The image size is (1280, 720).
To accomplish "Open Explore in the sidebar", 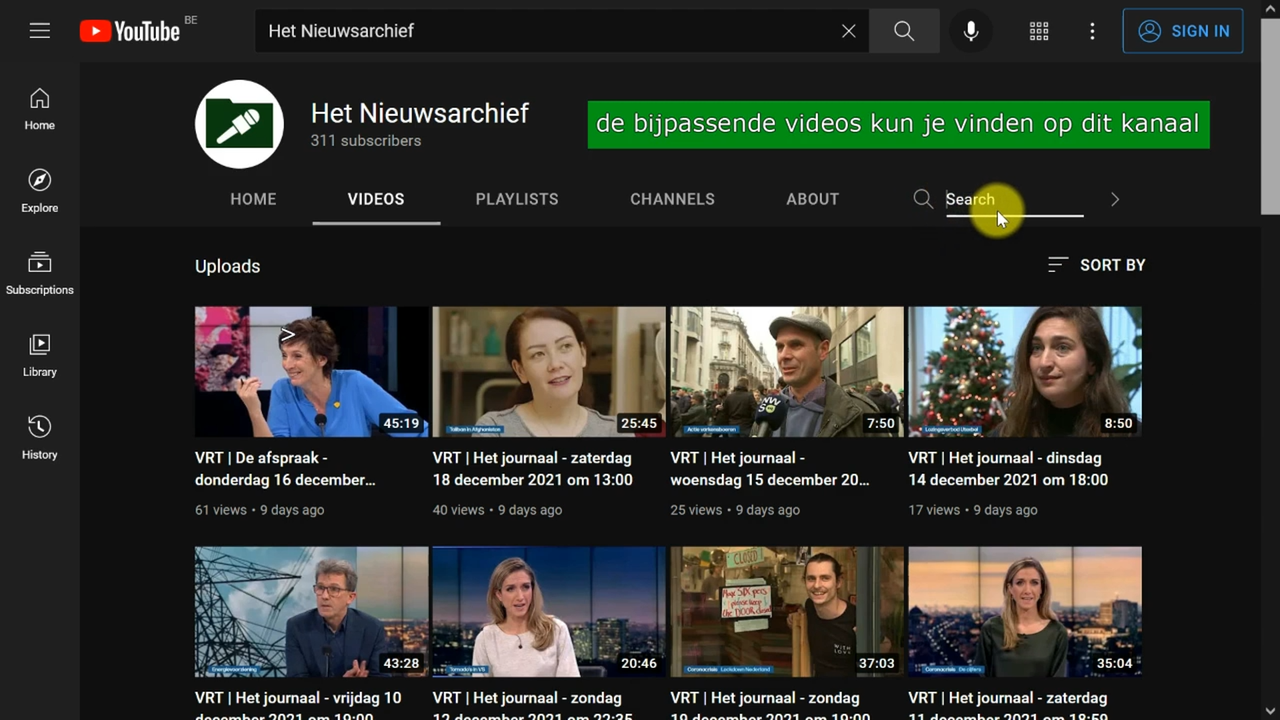I will coord(40,191).
